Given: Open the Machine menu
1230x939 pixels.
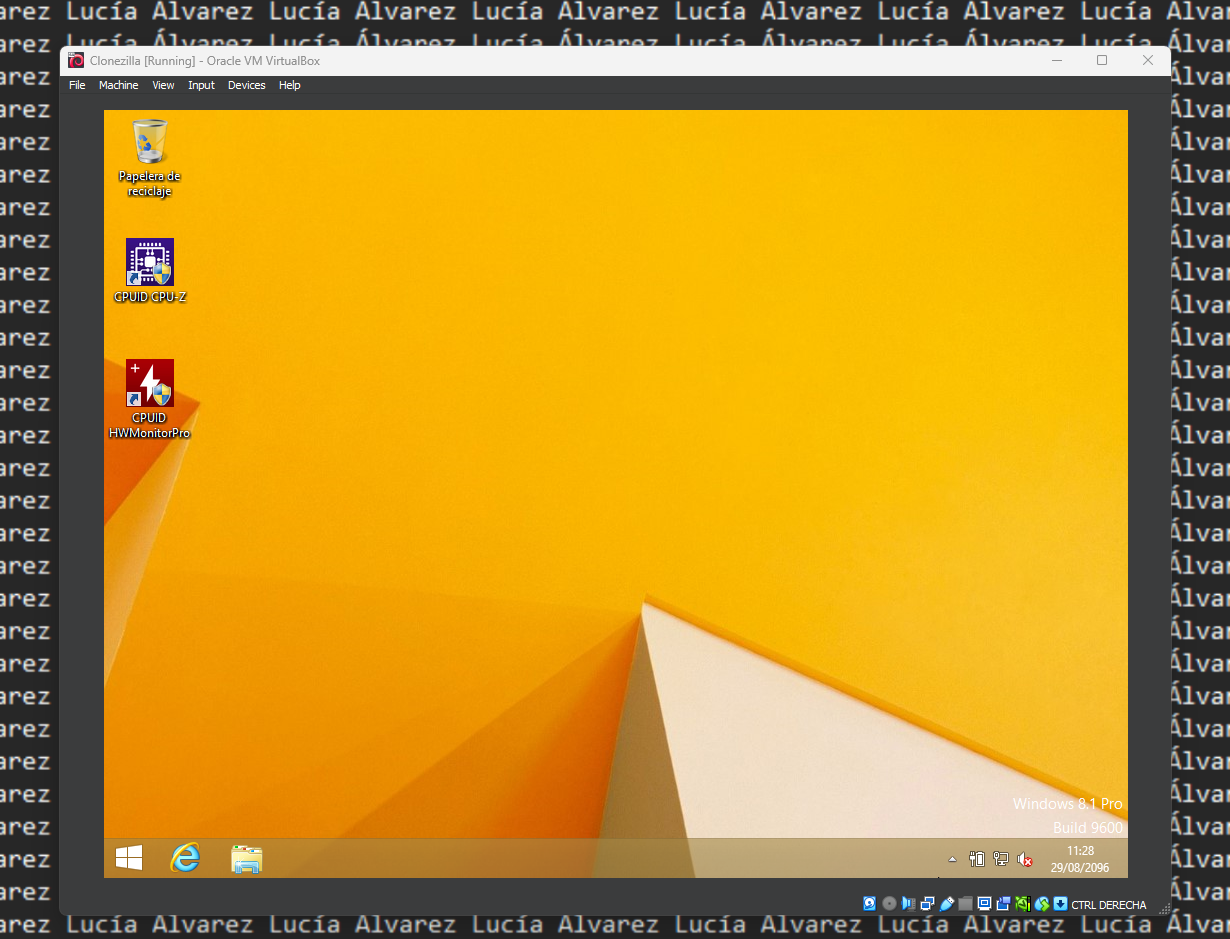Looking at the screenshot, I should (x=119, y=85).
